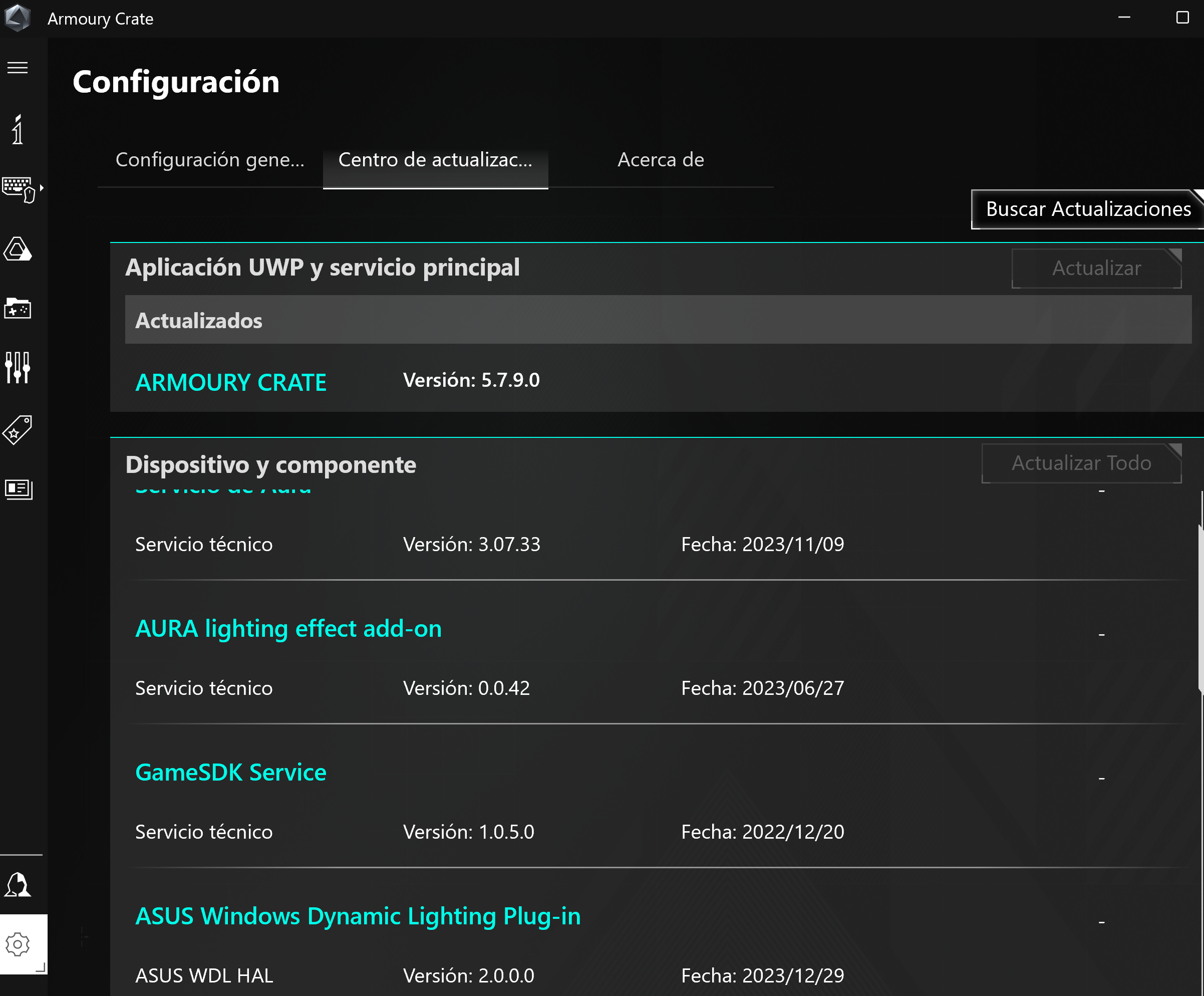
Task: Open the Scenario Profiles sliders icon
Action: pos(18,368)
